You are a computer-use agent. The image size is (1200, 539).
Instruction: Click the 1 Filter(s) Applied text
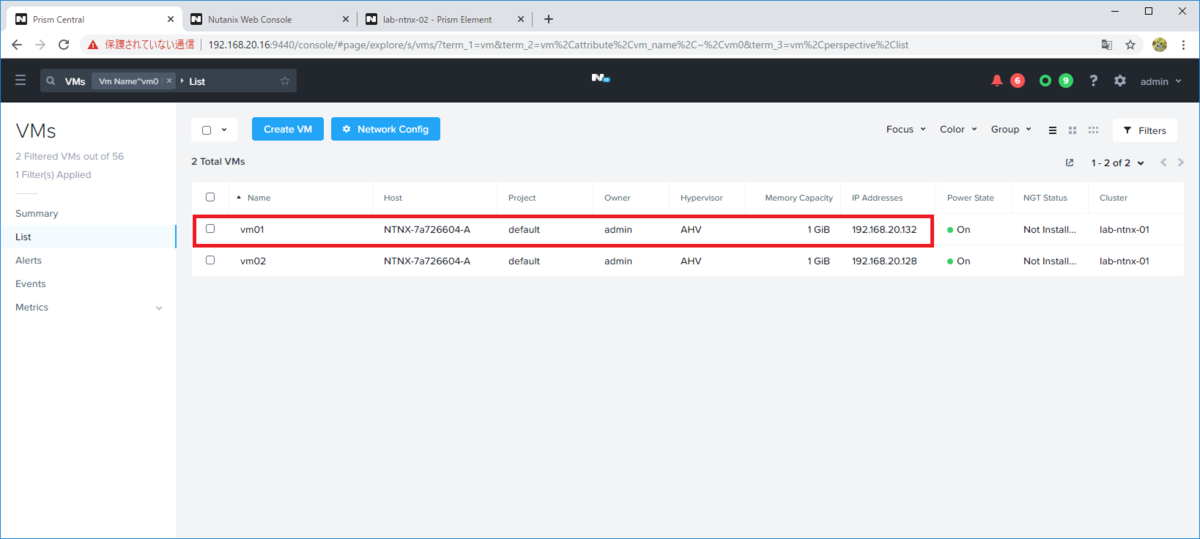pos(53,175)
